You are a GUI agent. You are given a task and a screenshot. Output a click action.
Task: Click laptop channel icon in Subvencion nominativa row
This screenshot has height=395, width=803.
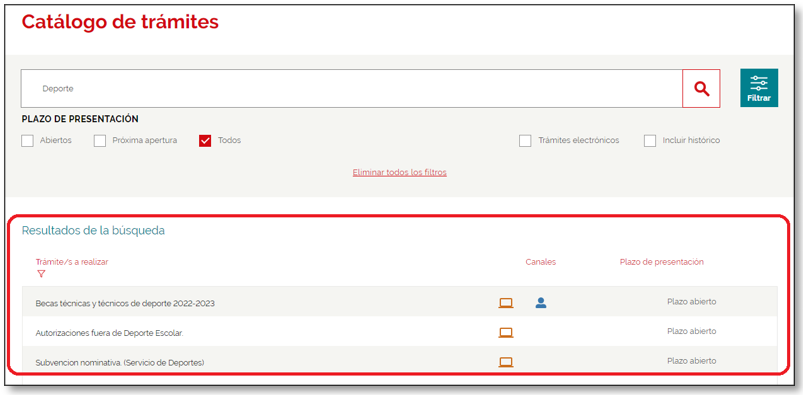tap(506, 363)
